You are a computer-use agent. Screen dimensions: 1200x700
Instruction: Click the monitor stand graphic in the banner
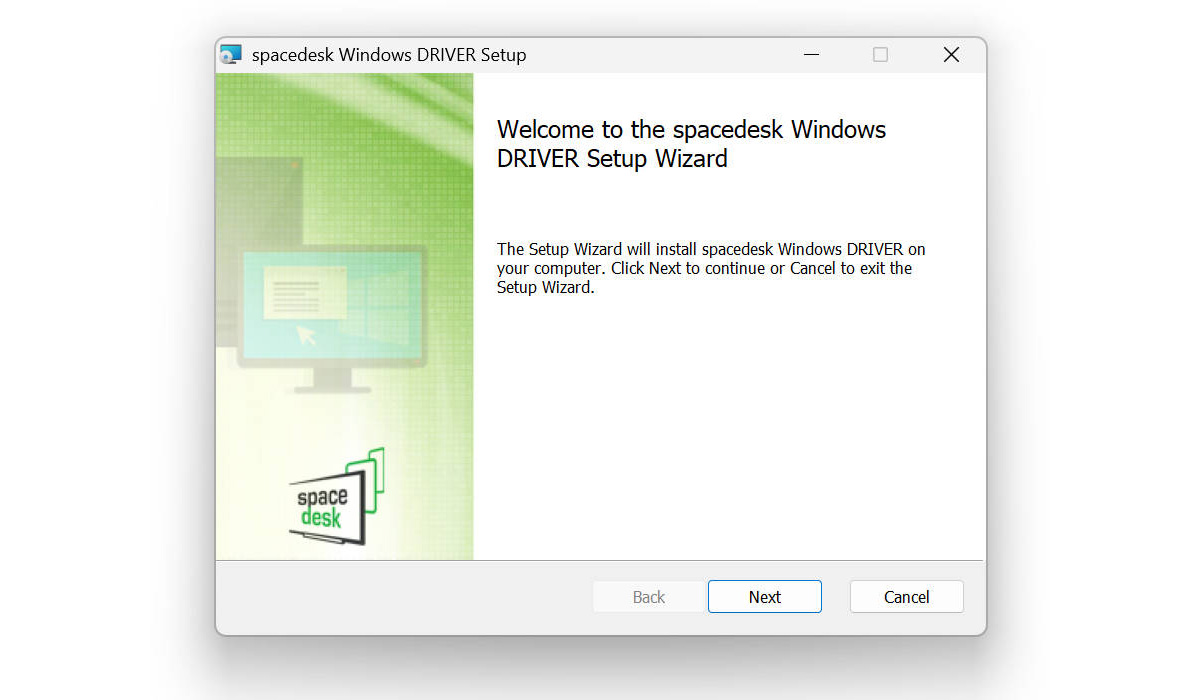tap(332, 381)
